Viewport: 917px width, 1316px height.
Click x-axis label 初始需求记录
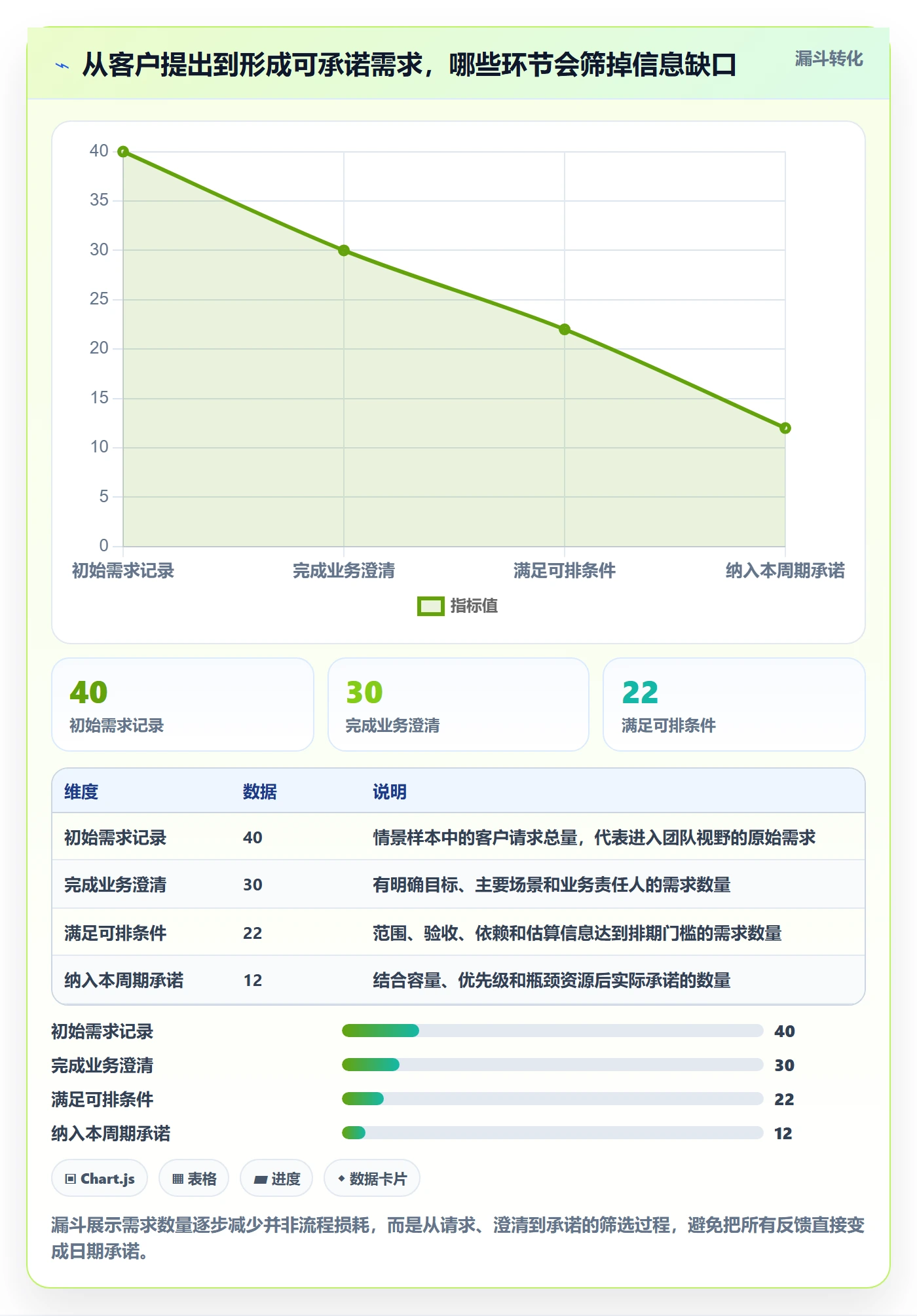tap(123, 570)
